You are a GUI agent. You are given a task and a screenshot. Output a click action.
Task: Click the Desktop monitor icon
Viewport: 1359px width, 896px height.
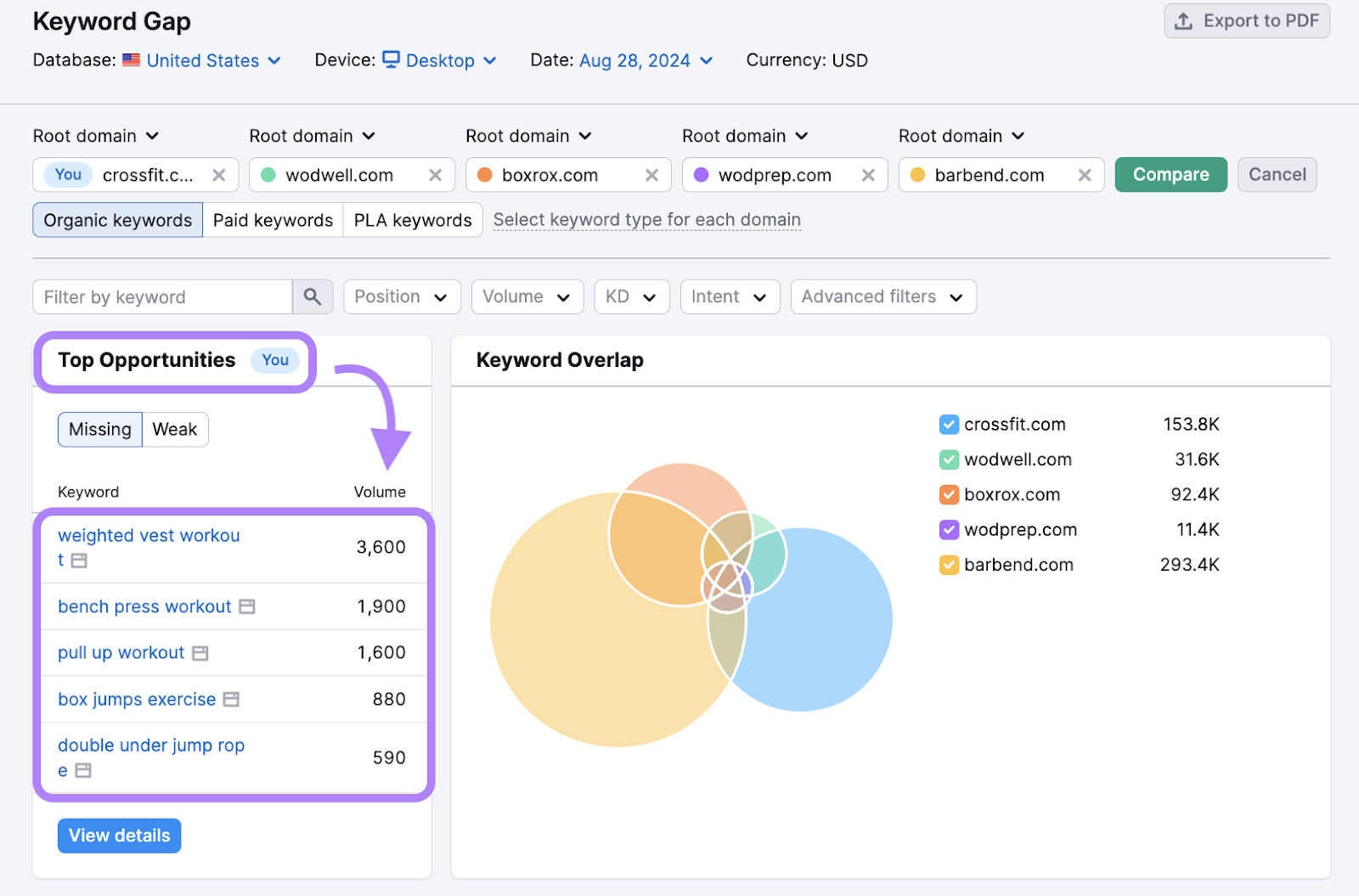click(391, 59)
